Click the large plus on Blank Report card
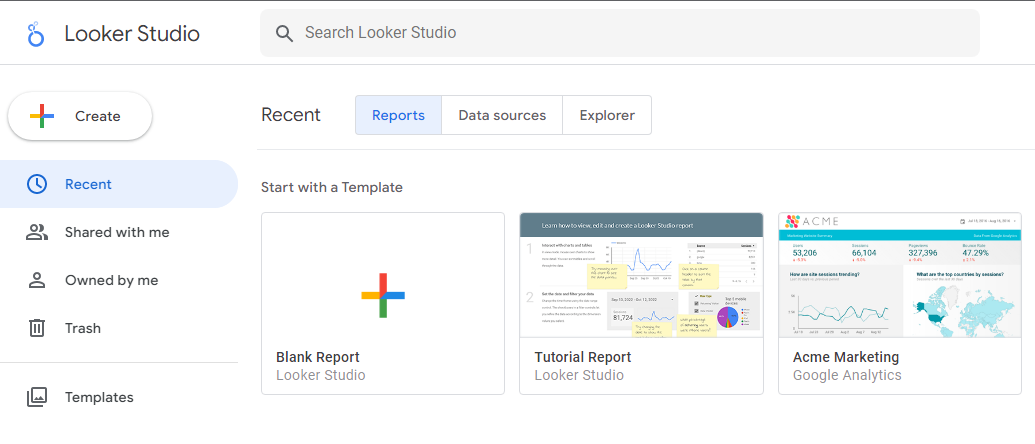The image size is (1035, 444). coord(383,296)
